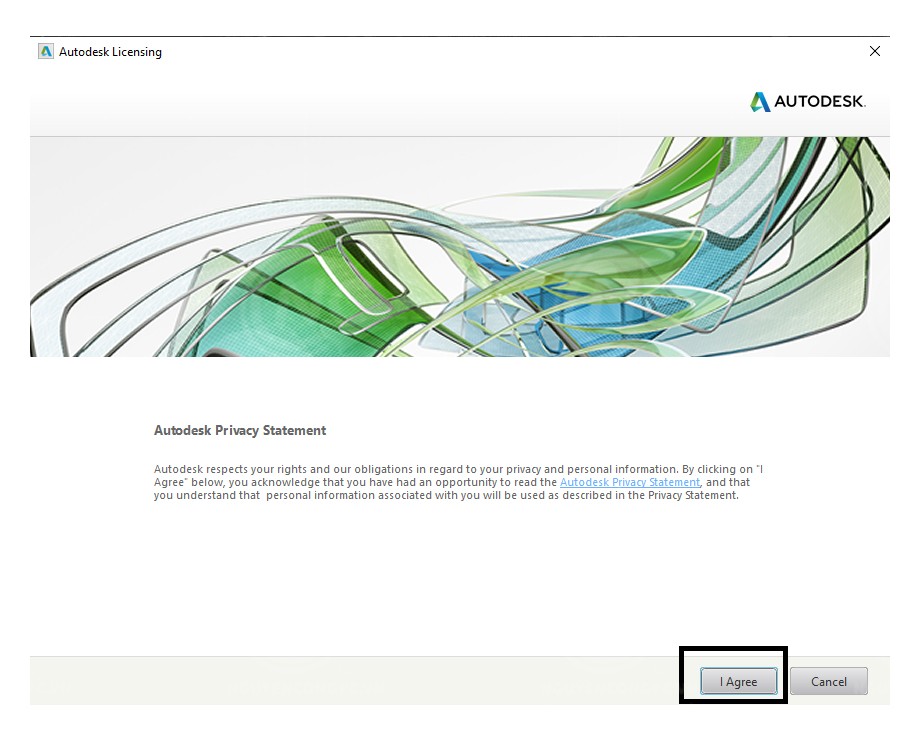Click the Autodesk Licensing title bar icon

(45, 52)
